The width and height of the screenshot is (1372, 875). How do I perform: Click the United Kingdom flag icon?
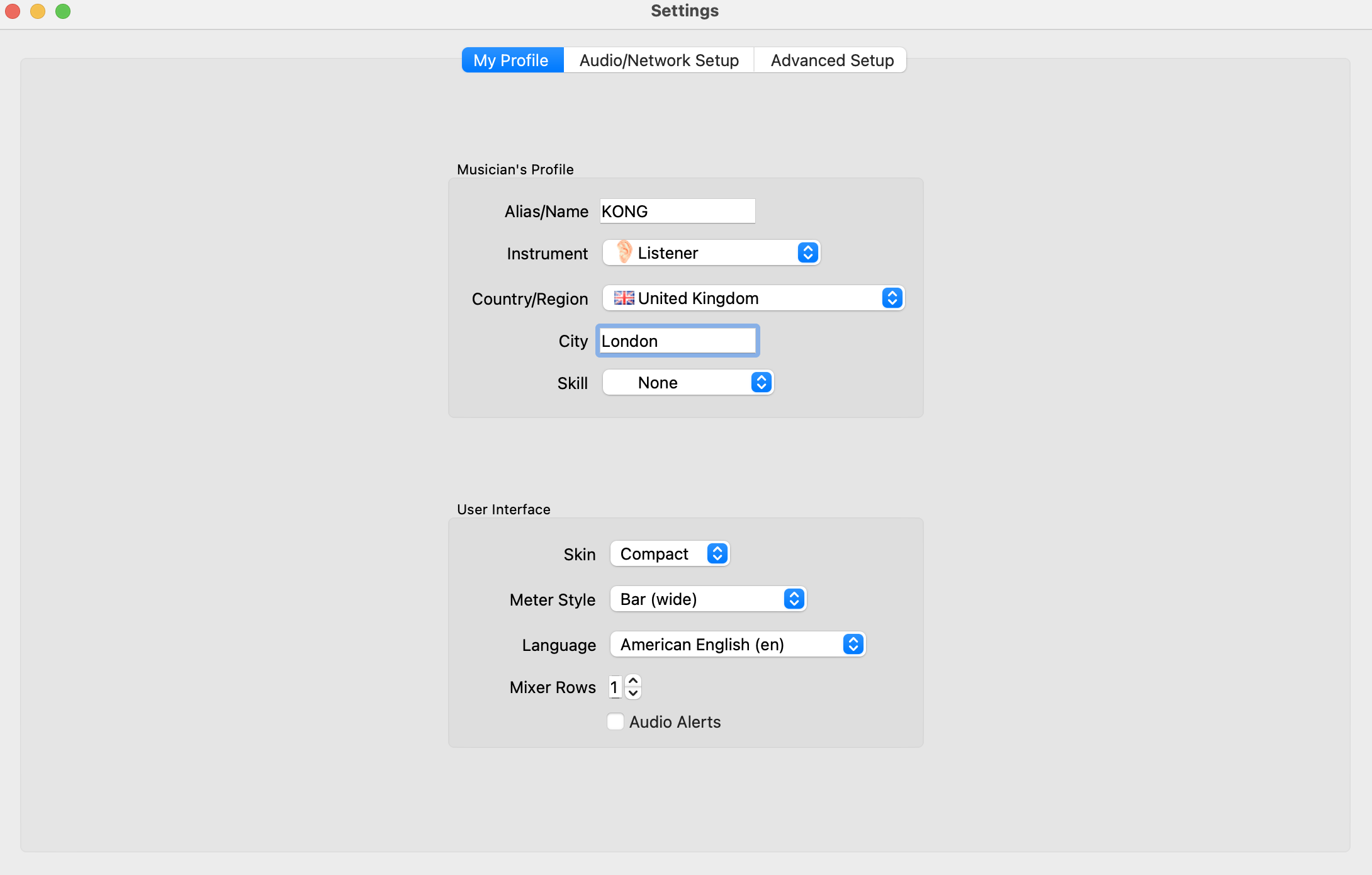tap(624, 298)
